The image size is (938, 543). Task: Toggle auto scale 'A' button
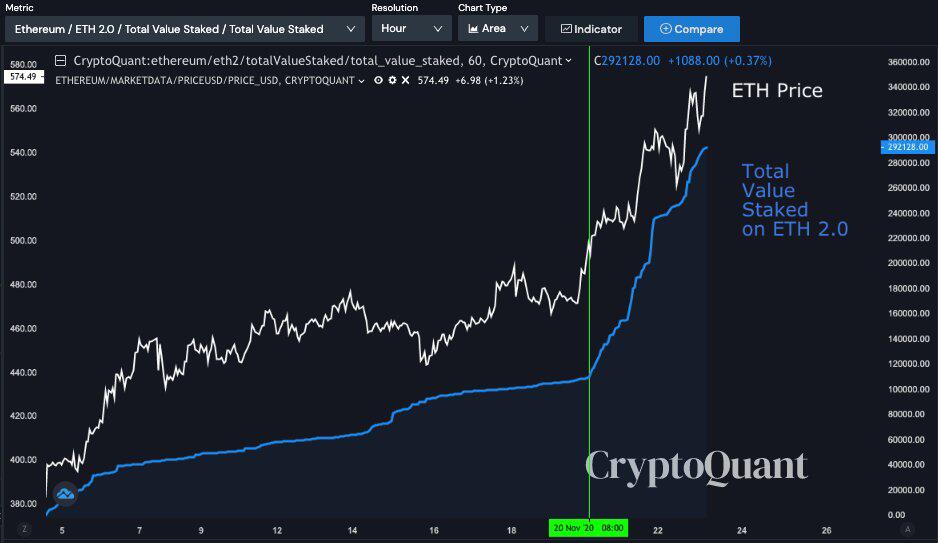[907, 529]
